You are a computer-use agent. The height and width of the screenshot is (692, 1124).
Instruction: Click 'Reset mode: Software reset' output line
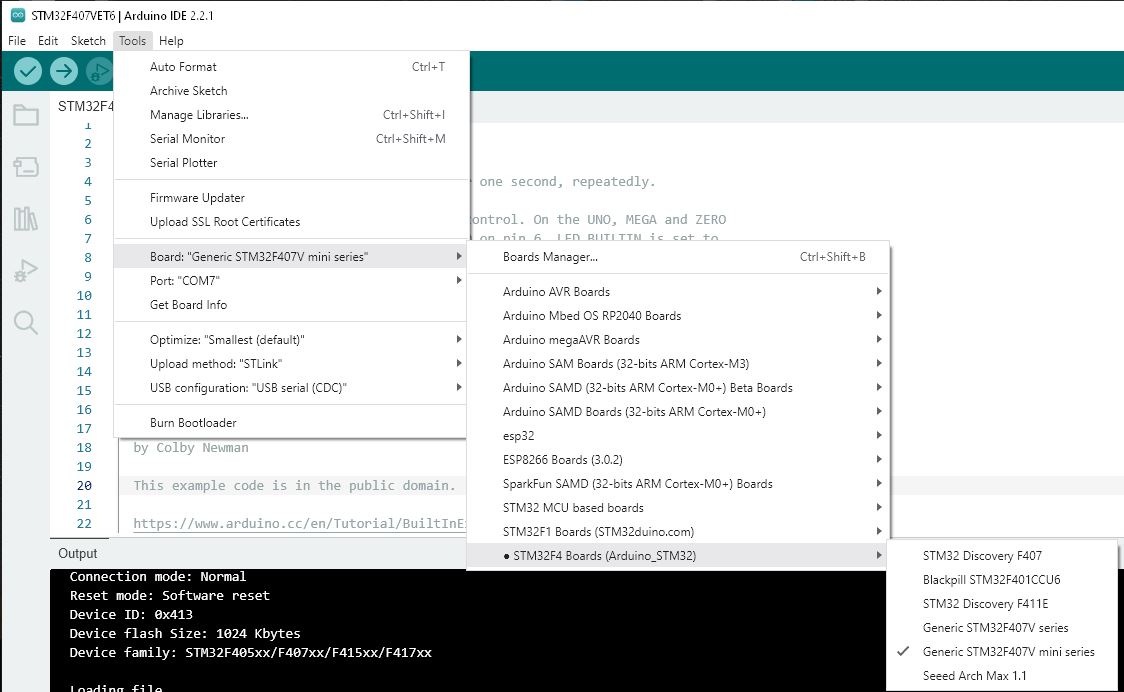pos(170,596)
